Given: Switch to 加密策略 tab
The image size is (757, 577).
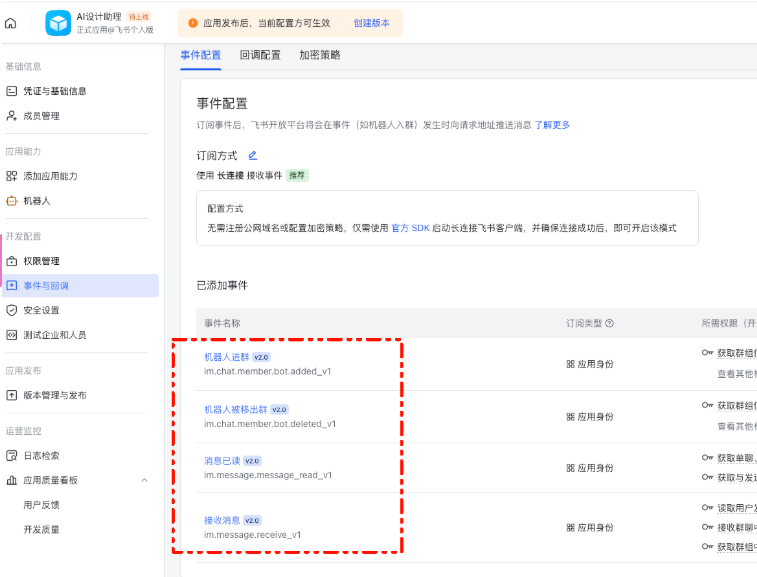Looking at the screenshot, I should [x=320, y=55].
